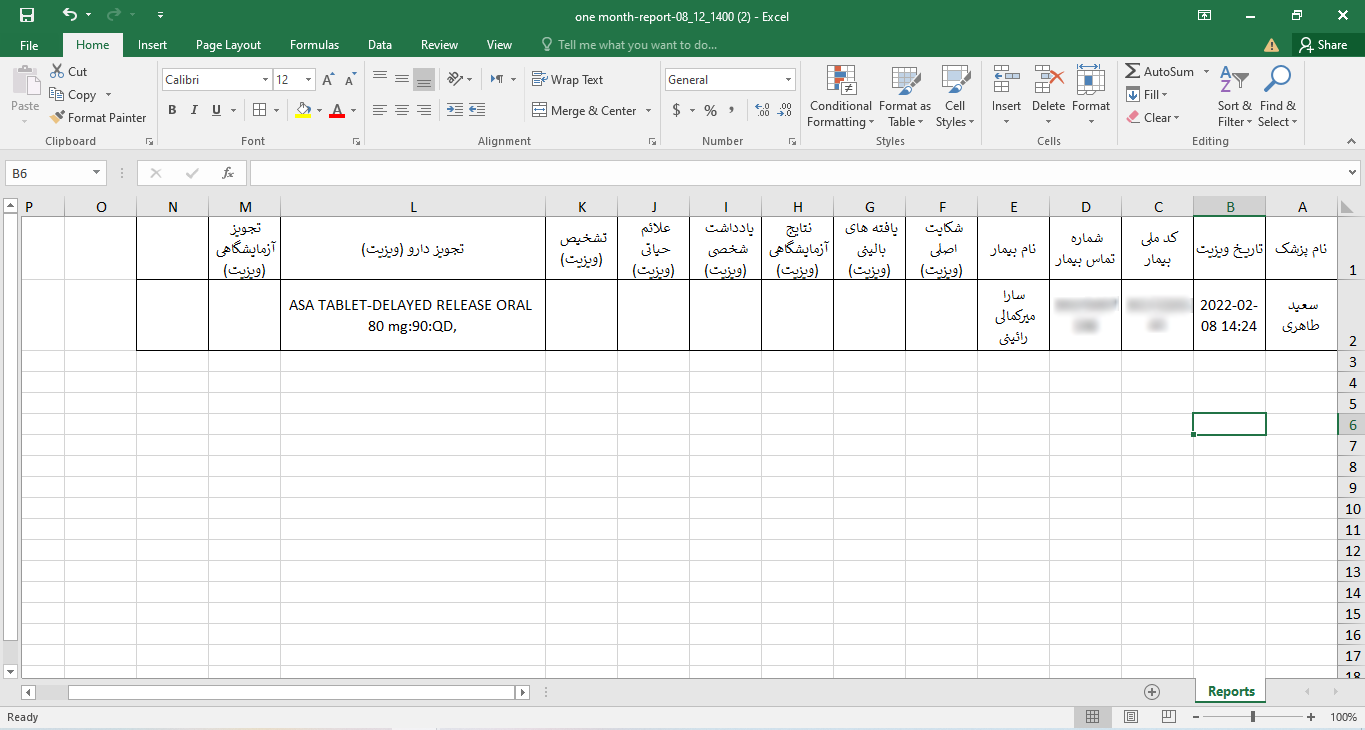This screenshot has width=1365, height=730.
Task: Decrease the cell indent
Action: 454,110
